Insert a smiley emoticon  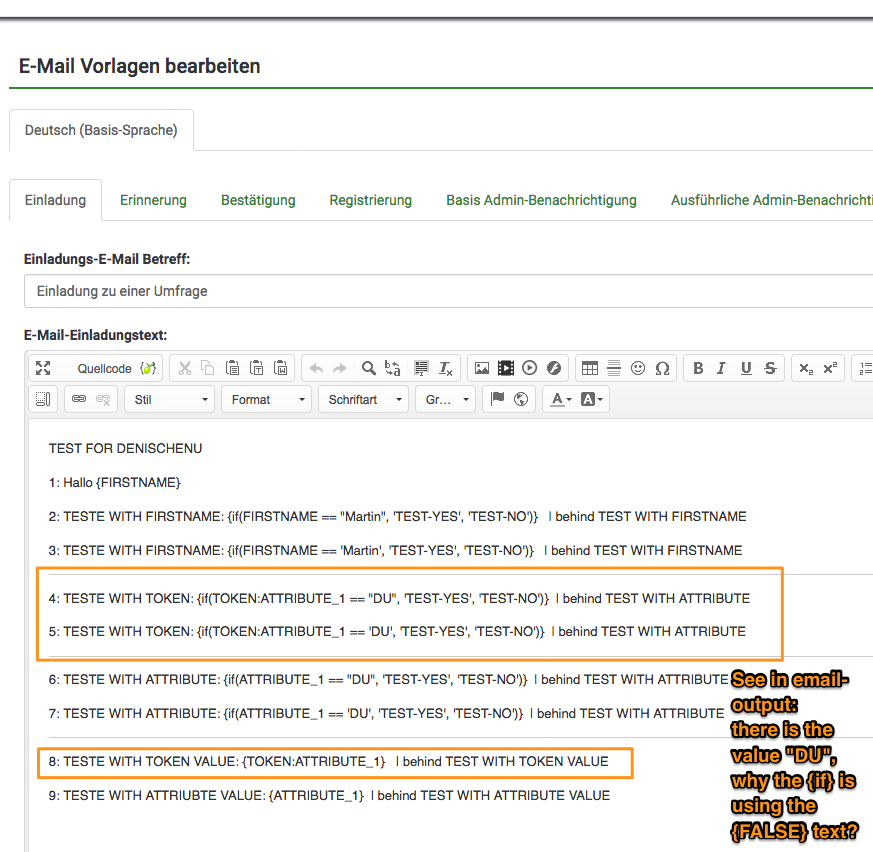pyautogui.click(x=638, y=368)
